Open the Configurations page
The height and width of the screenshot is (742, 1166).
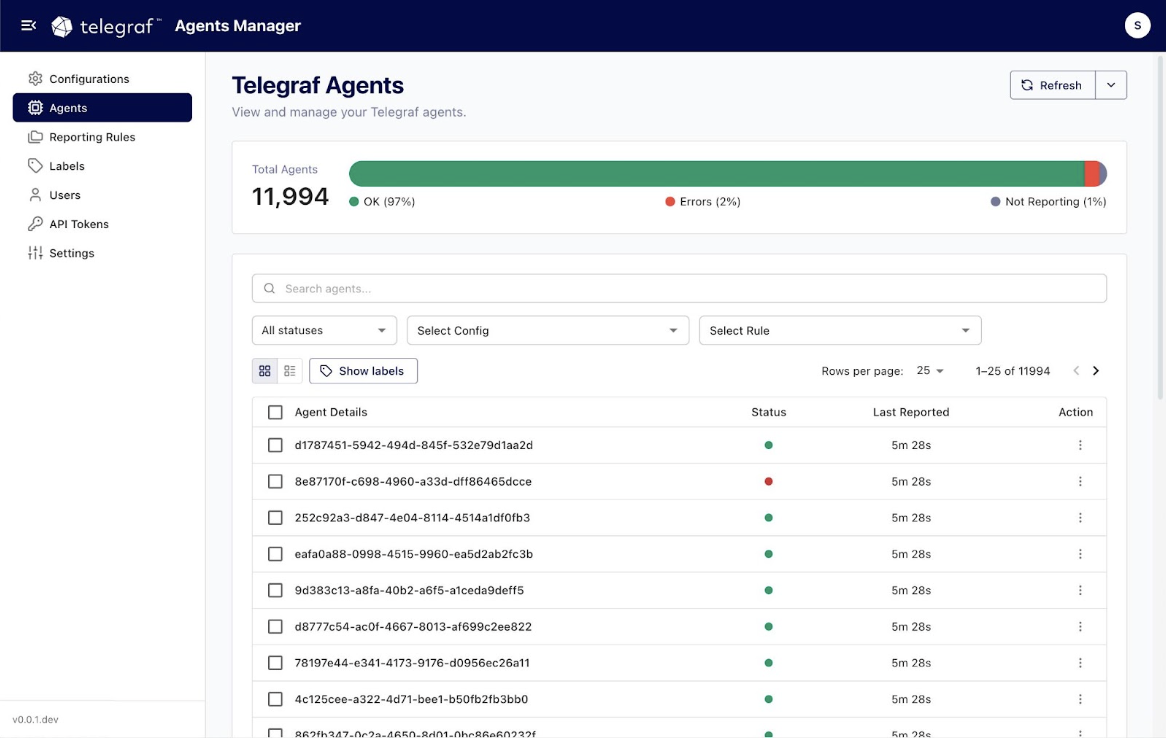102,79
